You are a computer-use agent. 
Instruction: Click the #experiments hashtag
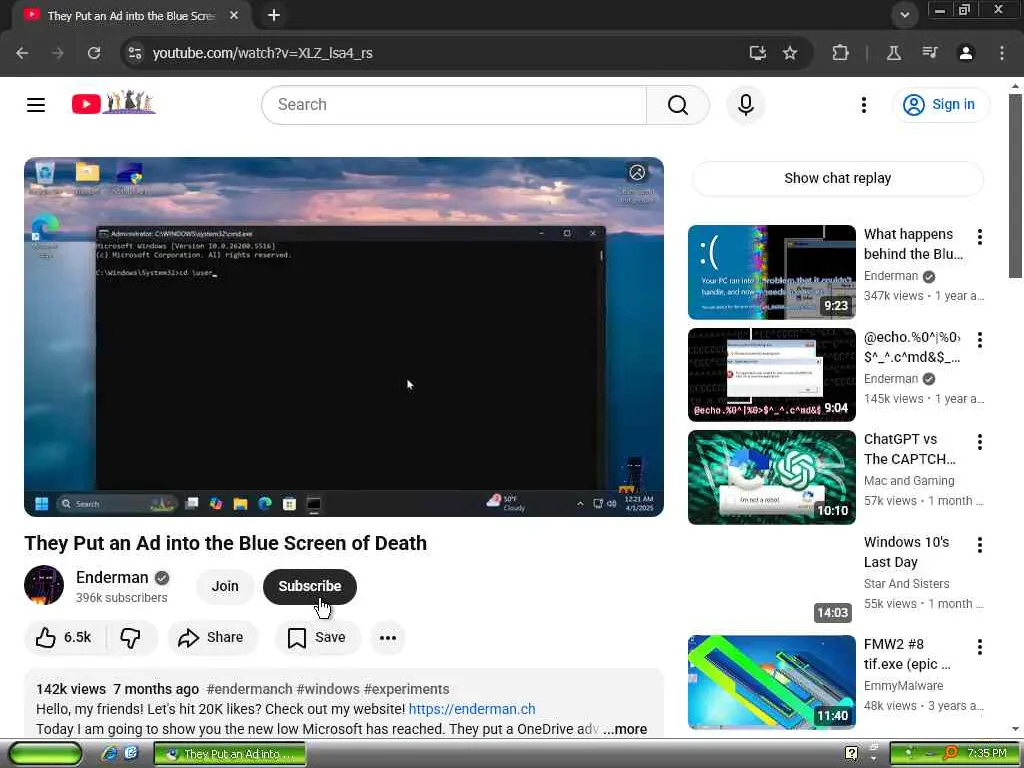point(406,689)
